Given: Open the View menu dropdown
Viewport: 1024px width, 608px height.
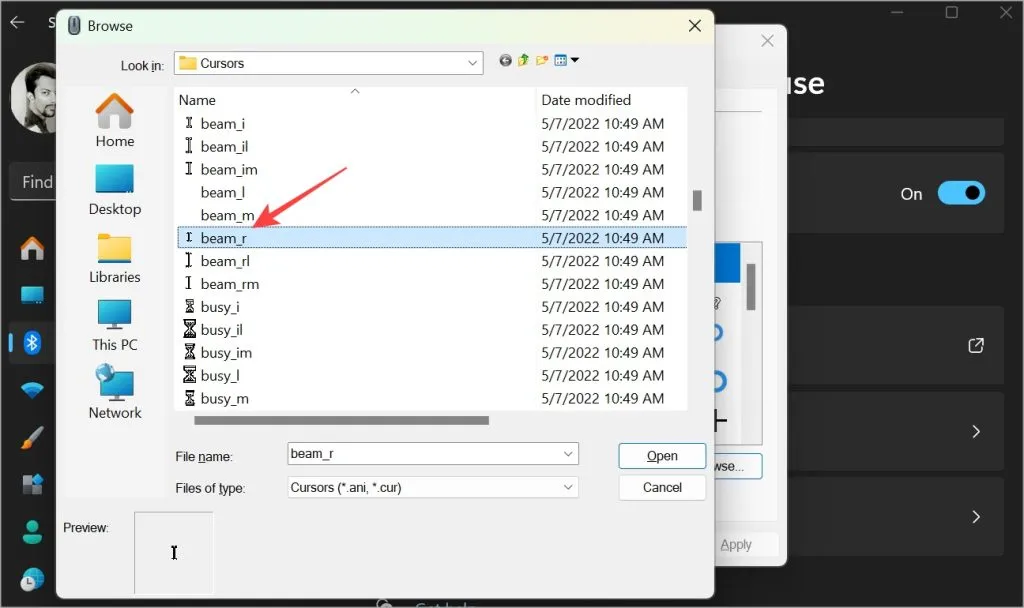Looking at the screenshot, I should 566,61.
